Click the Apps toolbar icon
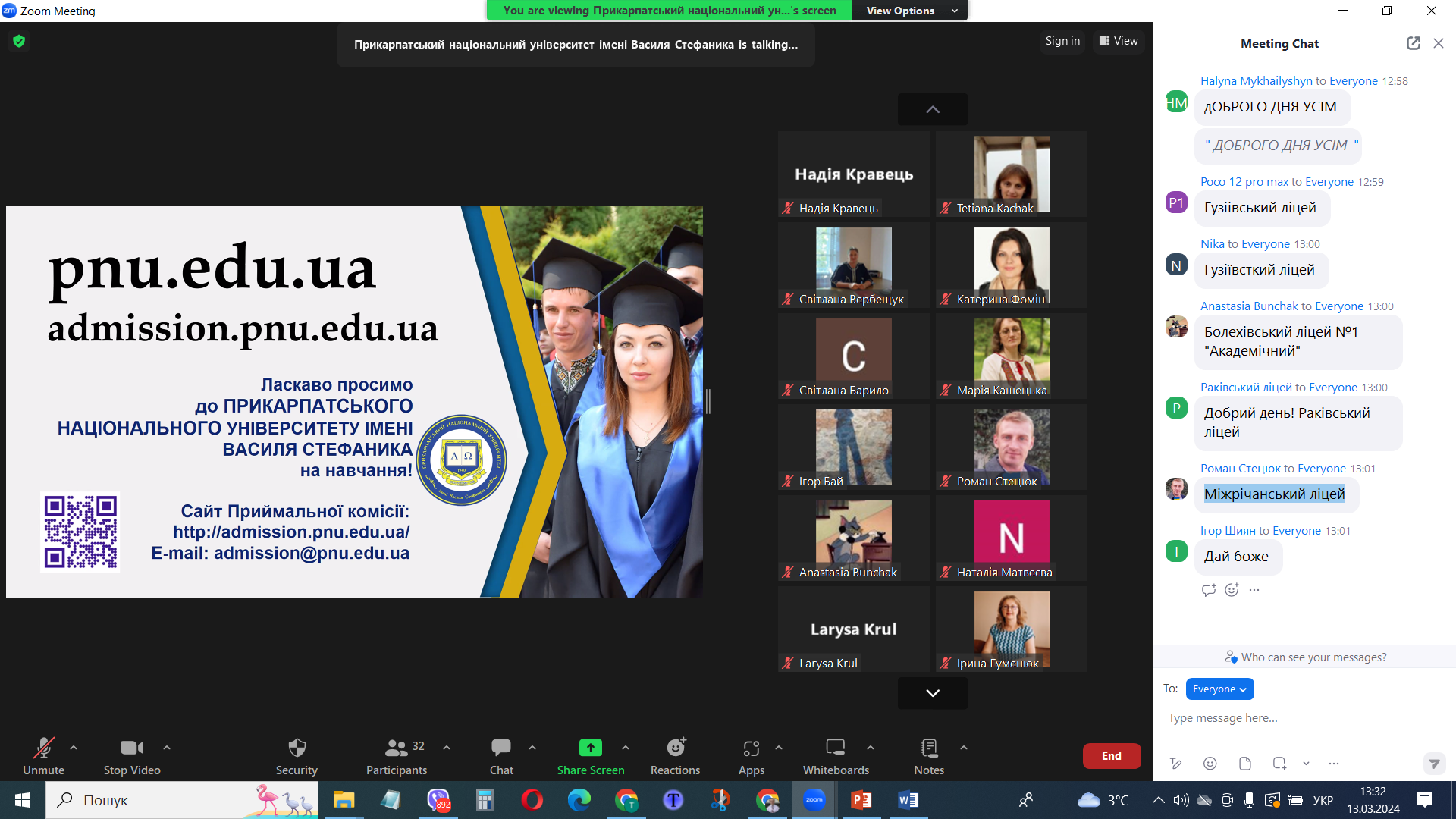 tap(751, 748)
